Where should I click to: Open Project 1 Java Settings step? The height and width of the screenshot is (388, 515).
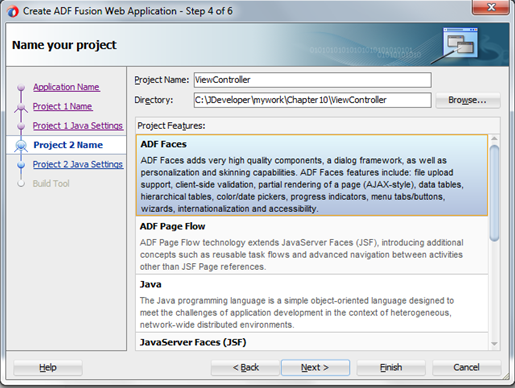[x=78, y=126]
